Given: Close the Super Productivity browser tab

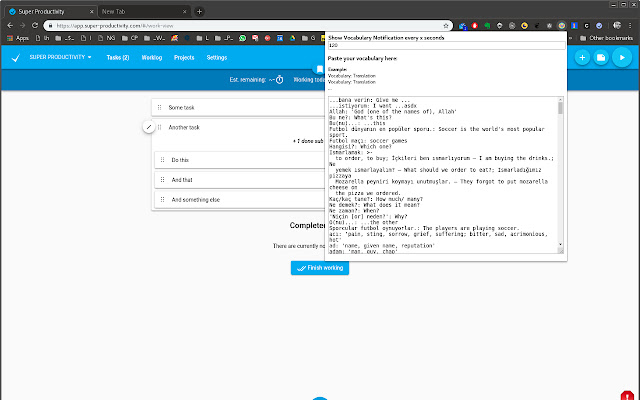Looking at the screenshot, I should pos(91,12).
